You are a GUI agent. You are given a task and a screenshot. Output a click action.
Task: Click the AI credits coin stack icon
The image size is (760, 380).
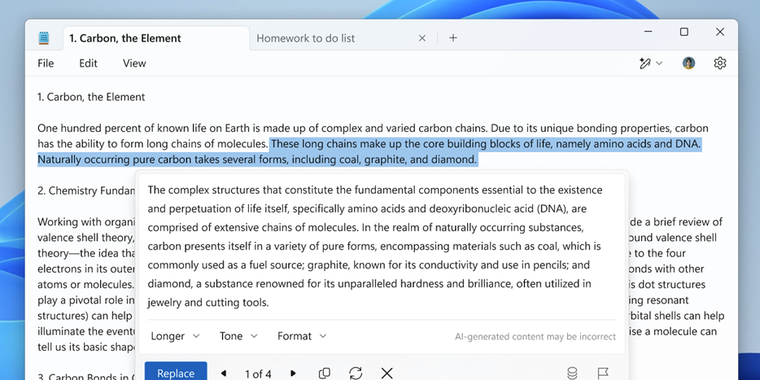(x=572, y=373)
